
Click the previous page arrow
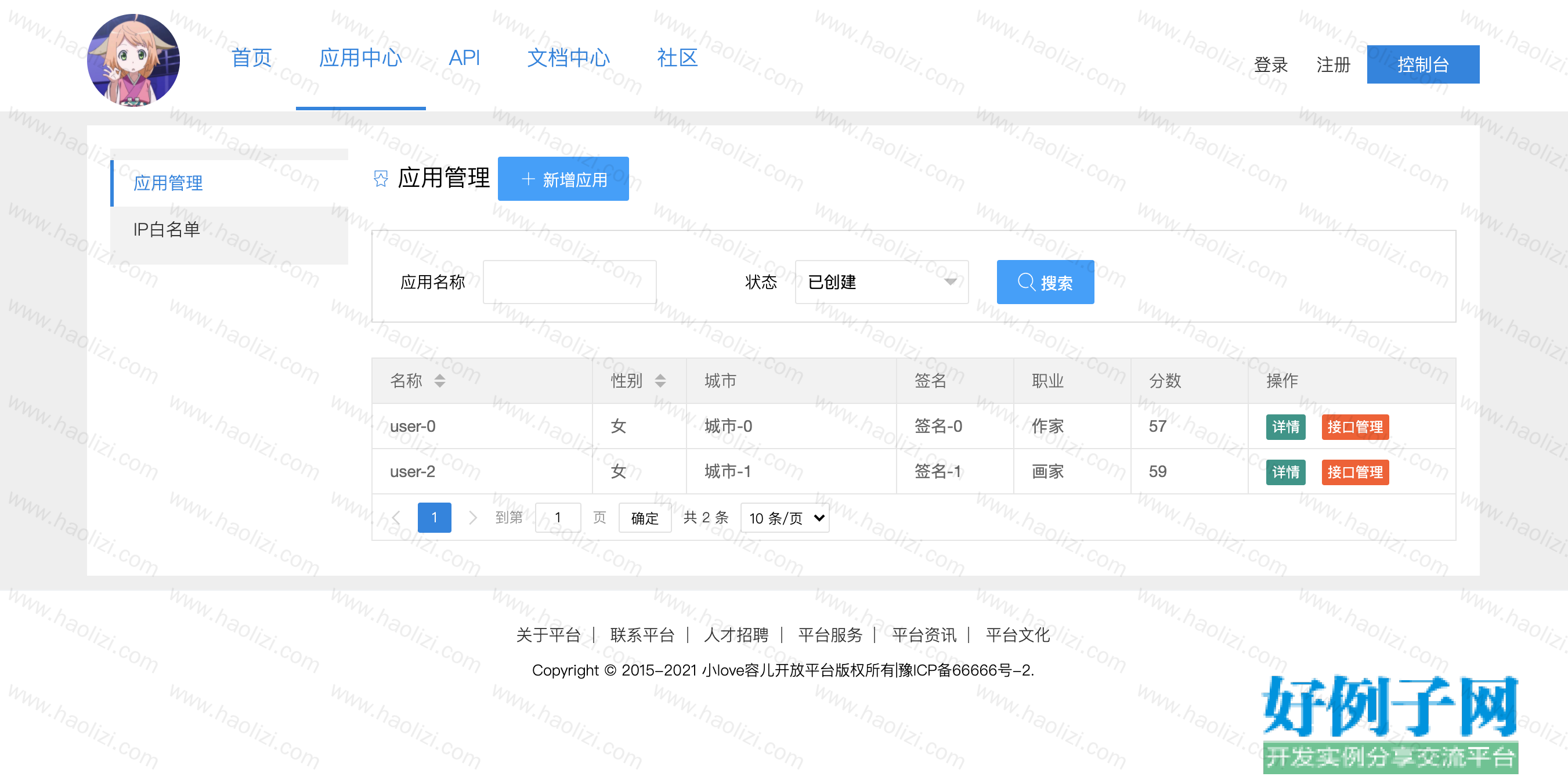[x=396, y=518]
